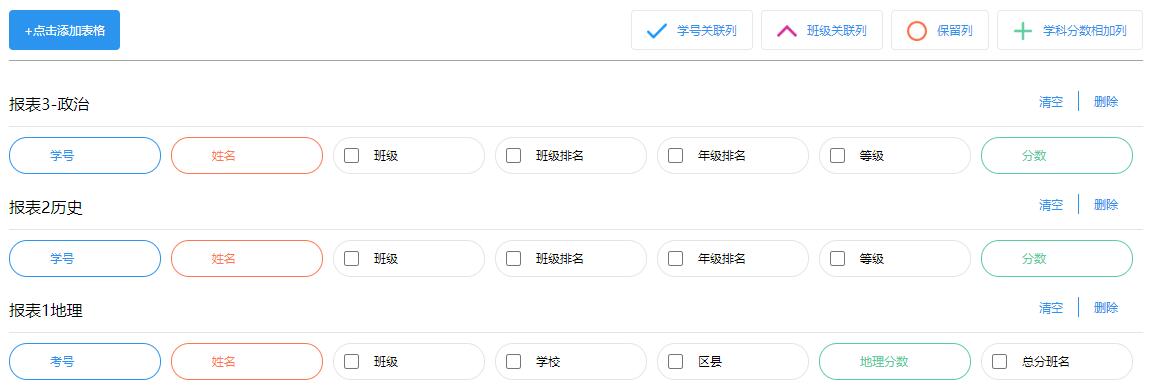Check 班级 checkbox in 报表3-政治

point(352,156)
